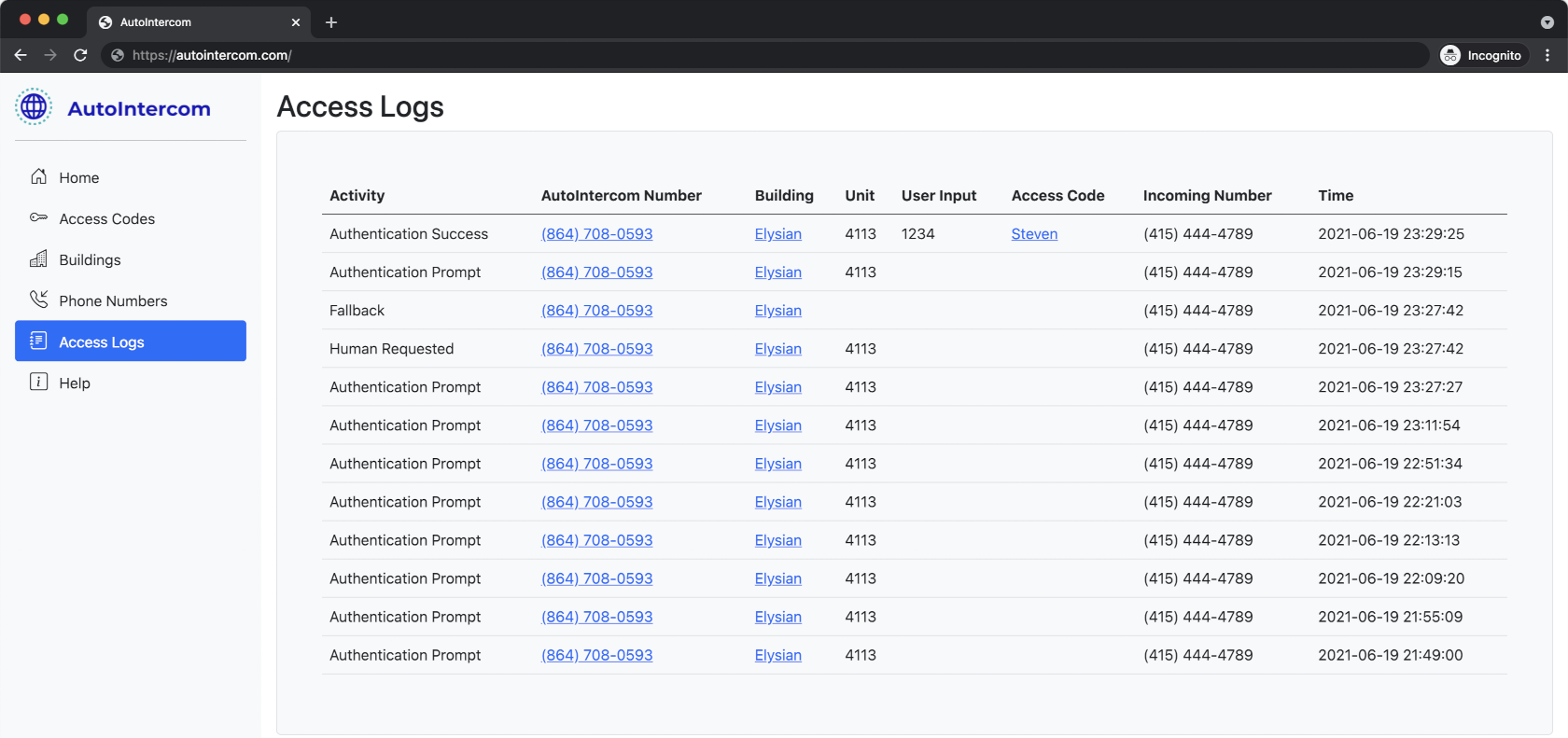The height and width of the screenshot is (738, 1568).
Task: Click incoming number in the Fallback row
Action: [x=1198, y=311]
